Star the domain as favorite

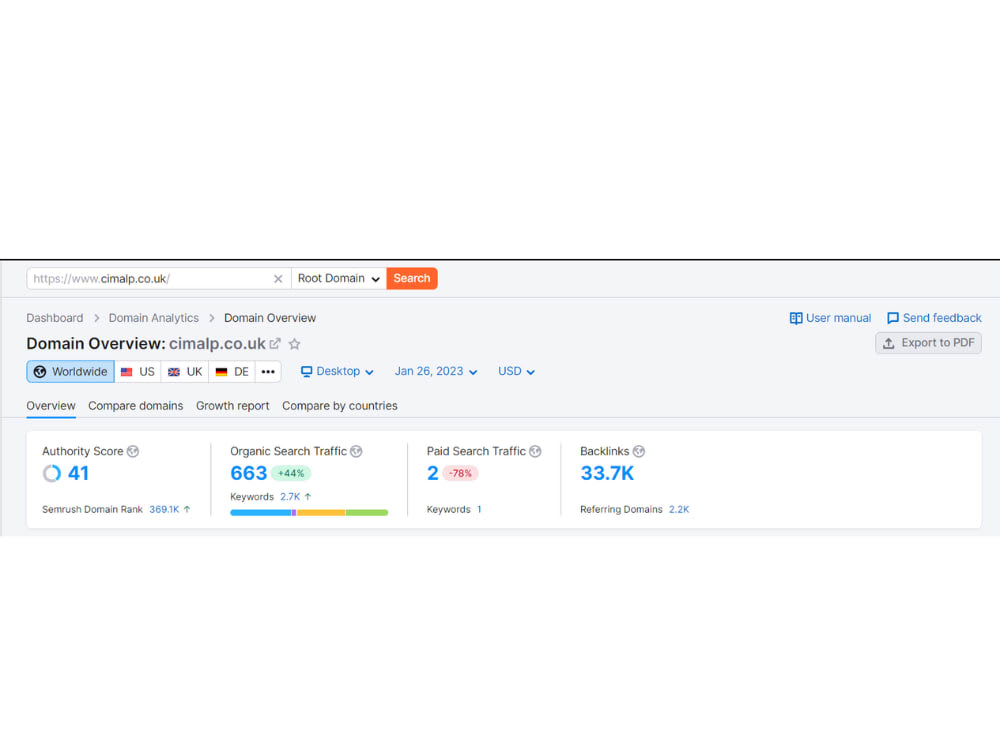294,344
